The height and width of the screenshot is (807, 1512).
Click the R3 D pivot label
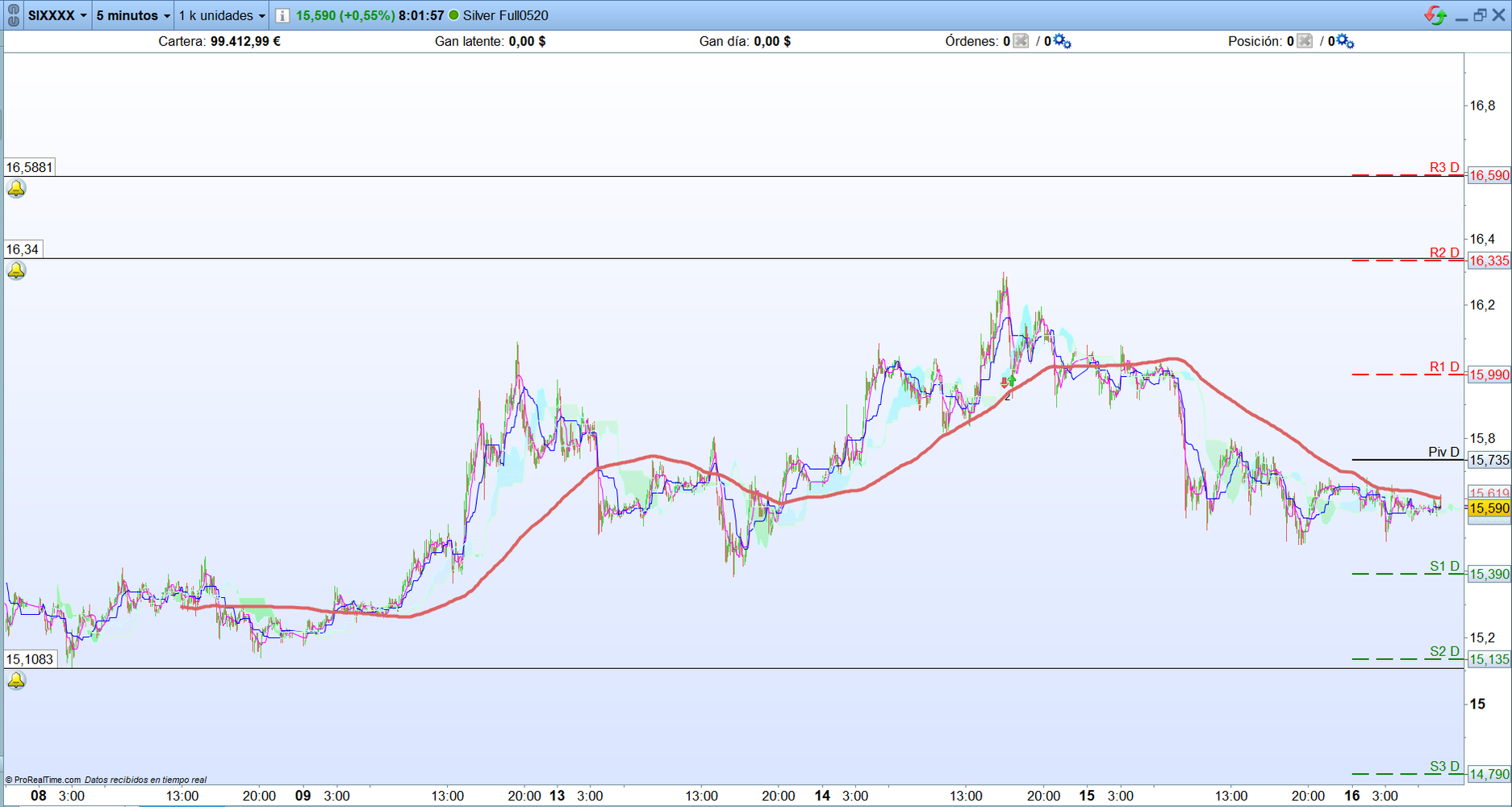point(1444,168)
